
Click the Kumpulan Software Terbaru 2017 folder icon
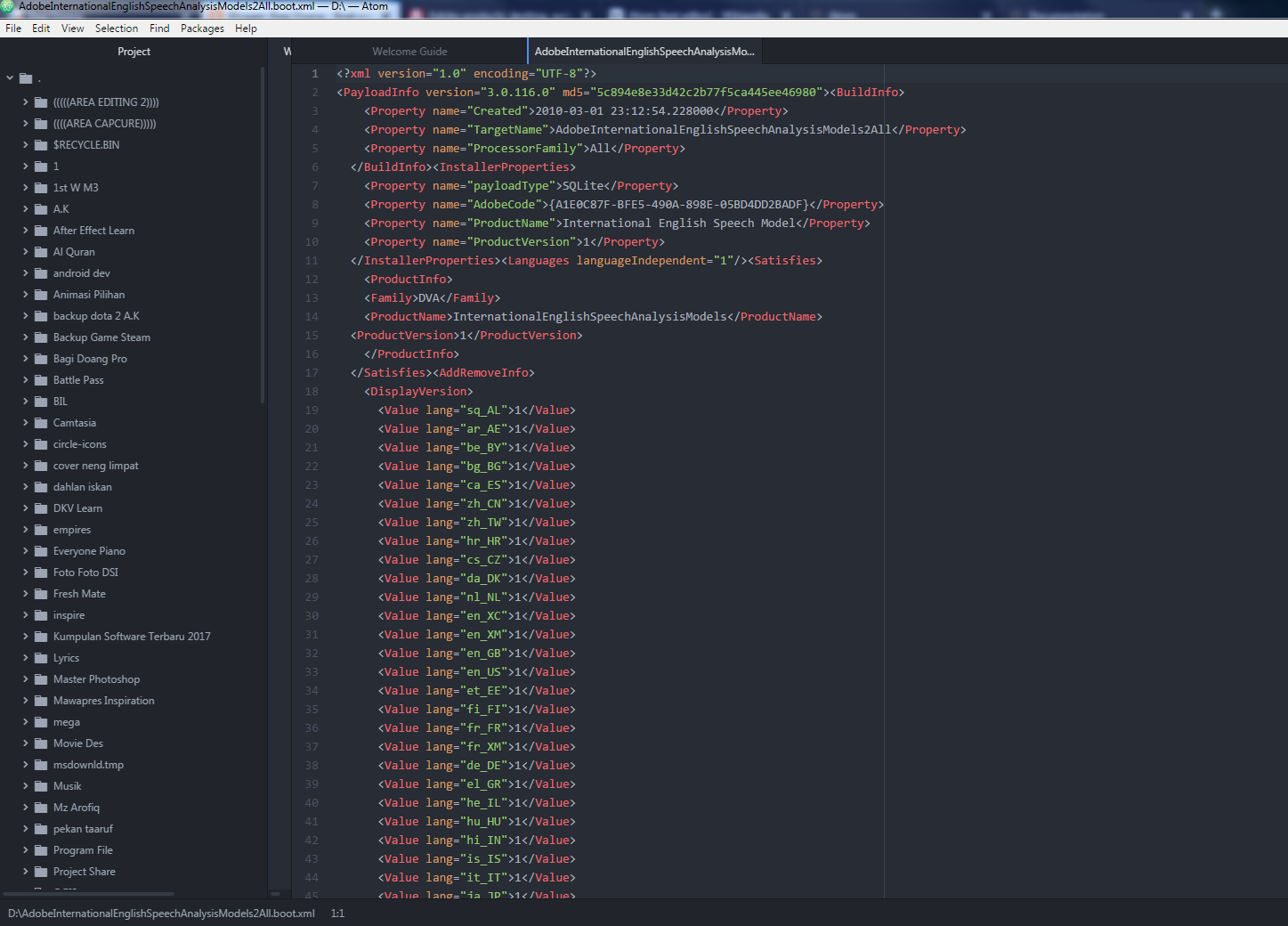[41, 637]
